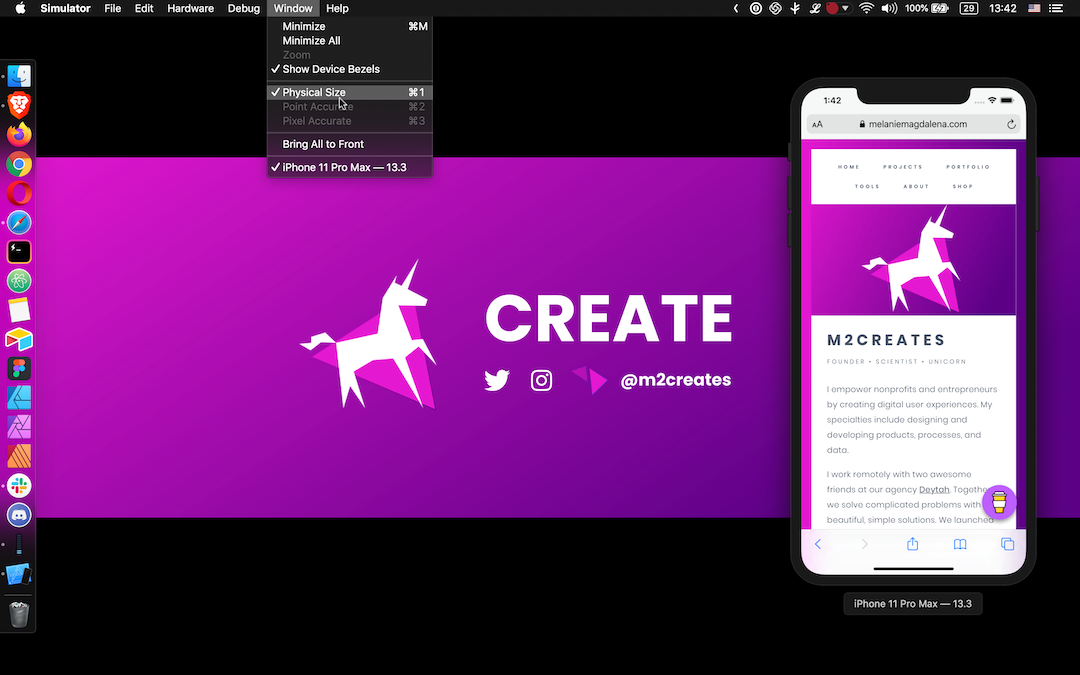The width and height of the screenshot is (1080, 675).
Task: Tap the Deytah link on webpage
Action: [934, 489]
